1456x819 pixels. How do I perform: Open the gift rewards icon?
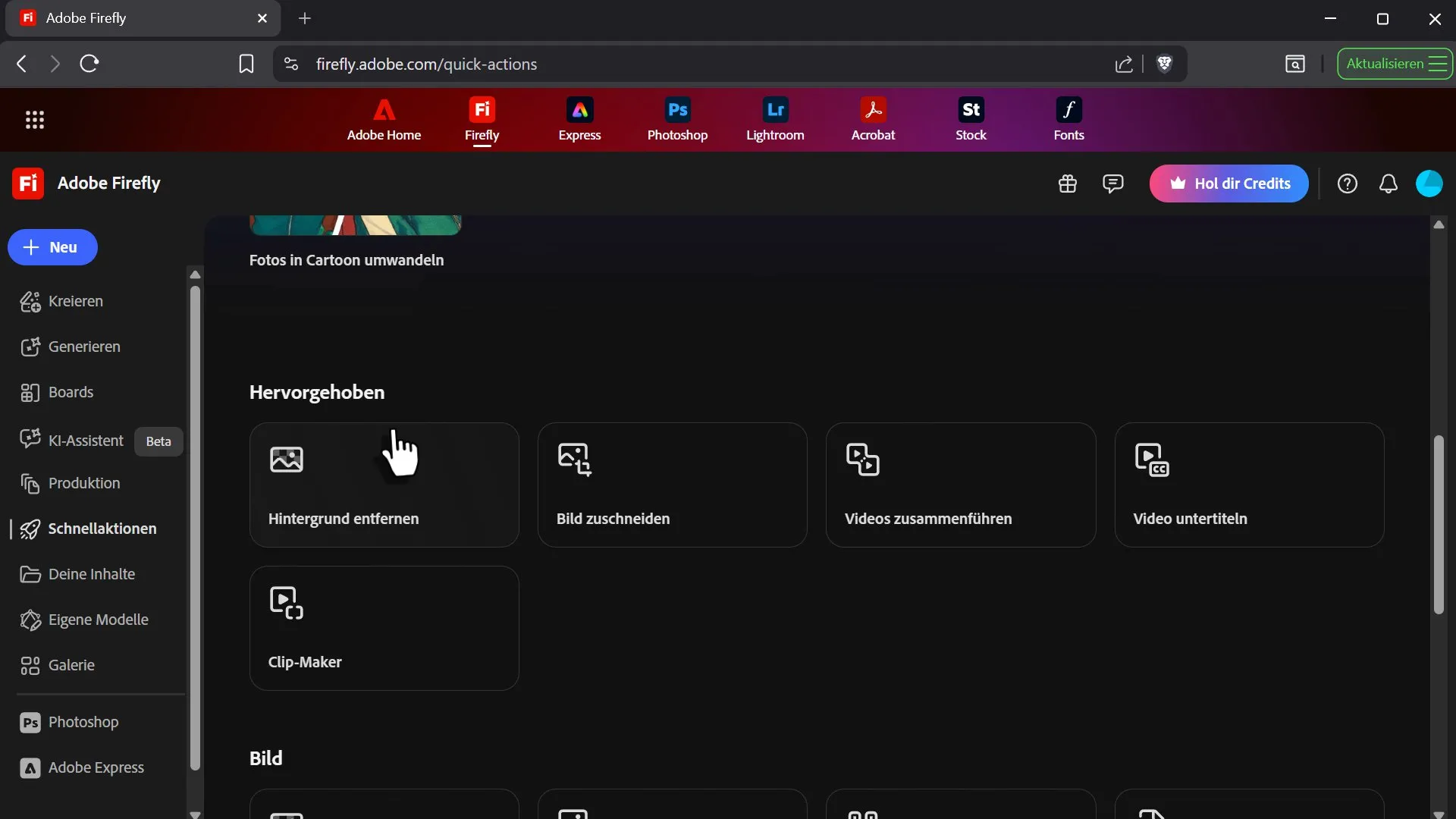click(x=1068, y=184)
